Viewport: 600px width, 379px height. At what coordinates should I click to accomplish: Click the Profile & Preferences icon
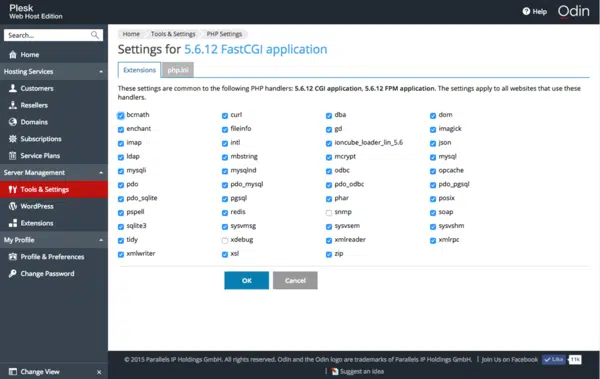click(x=13, y=257)
